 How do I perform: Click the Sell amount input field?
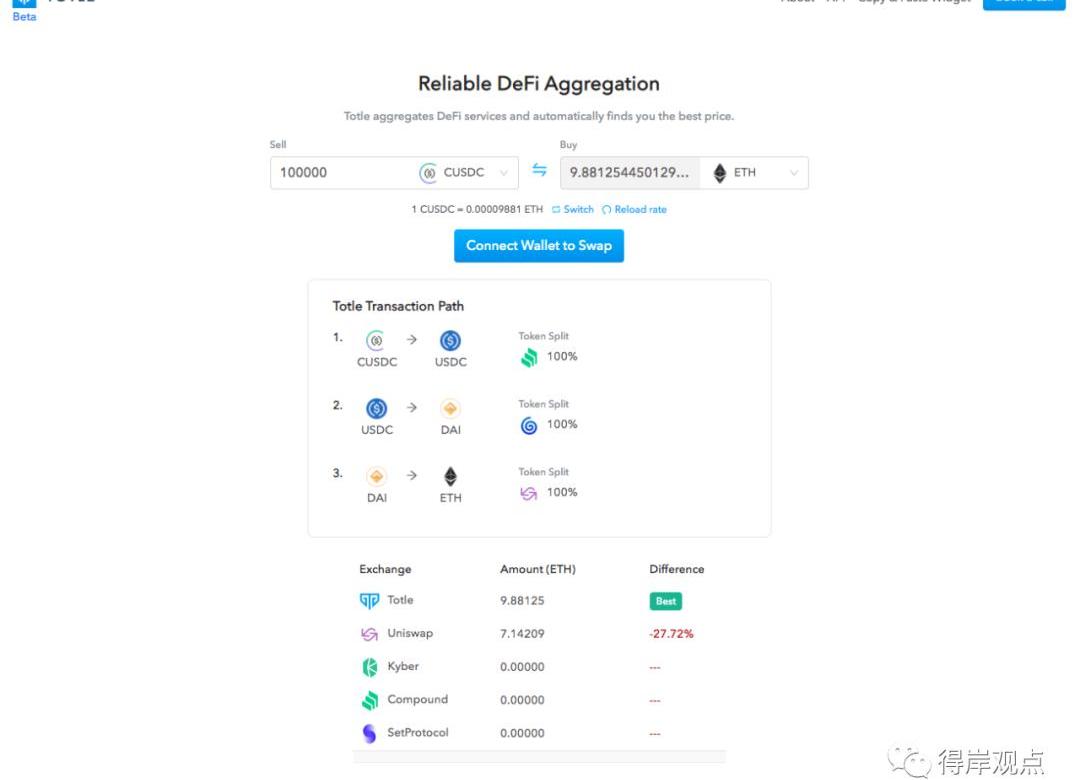click(340, 173)
